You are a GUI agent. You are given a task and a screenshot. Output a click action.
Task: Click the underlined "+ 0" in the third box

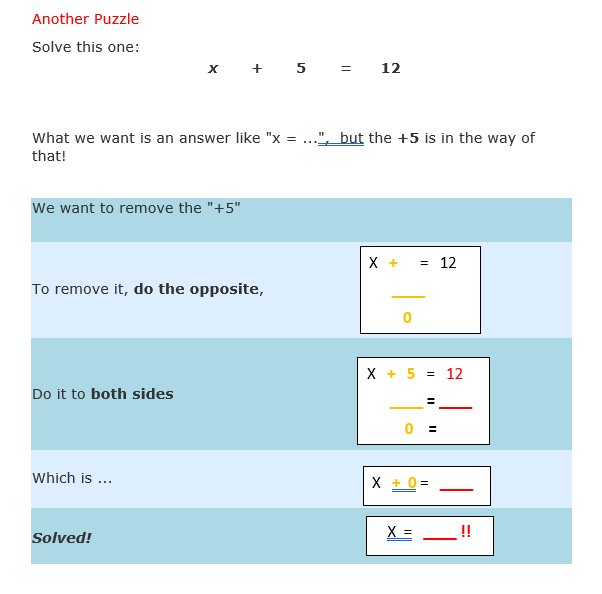404,483
